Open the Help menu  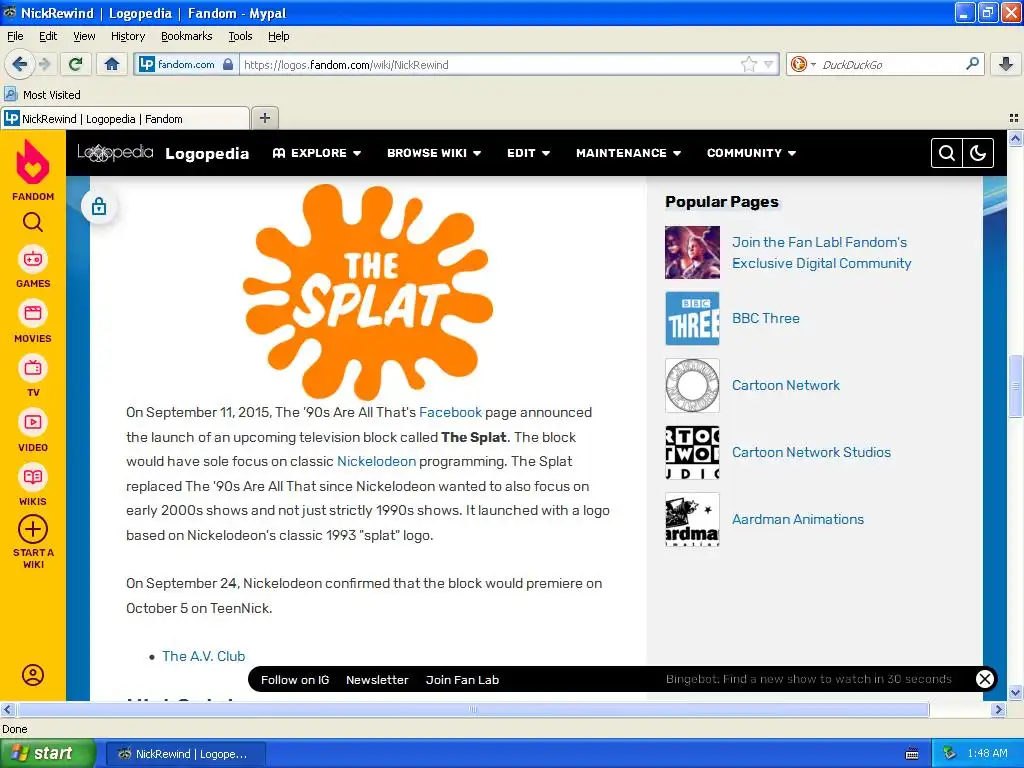pos(278,36)
